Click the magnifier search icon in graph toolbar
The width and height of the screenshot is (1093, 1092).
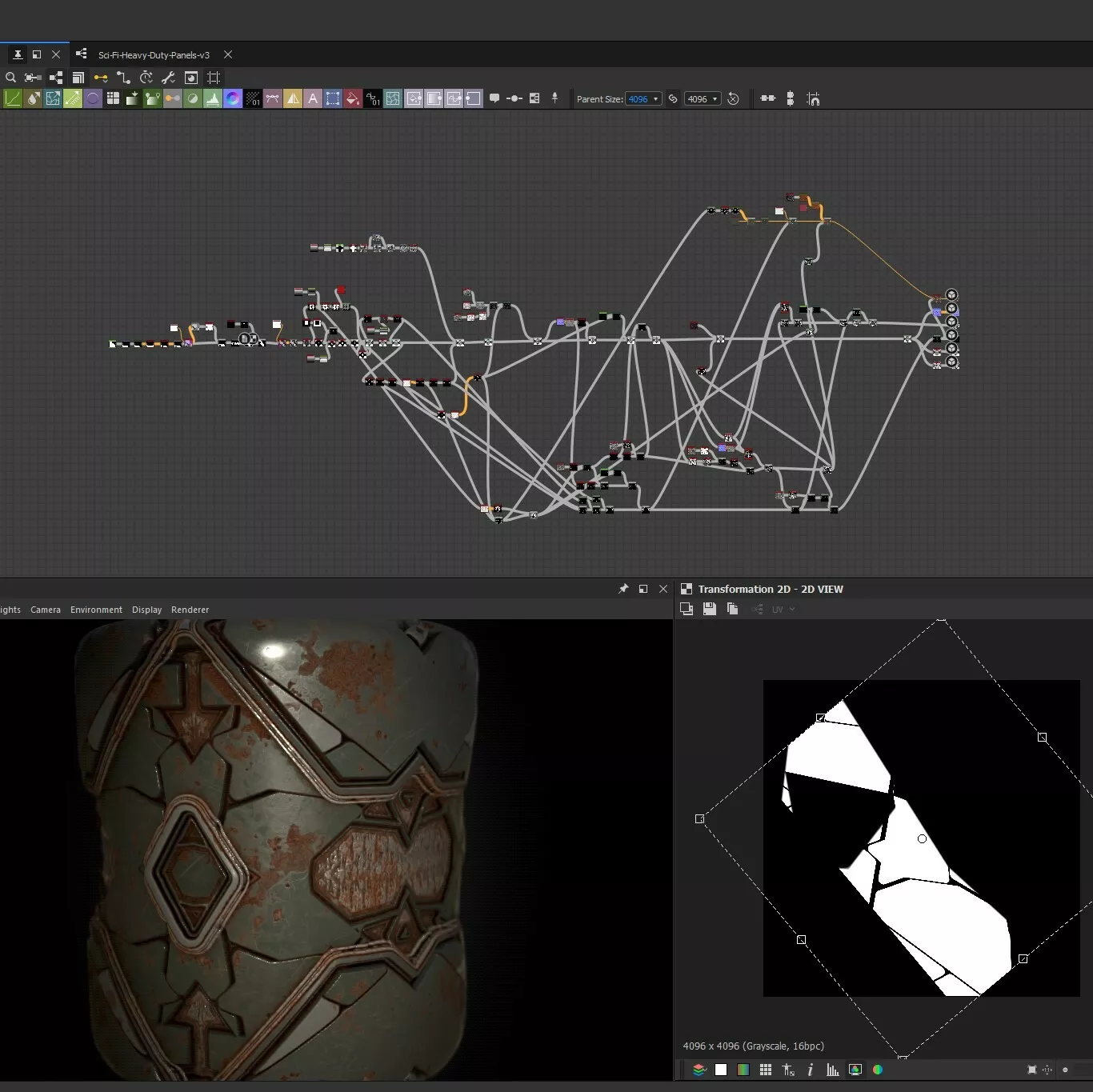10,78
